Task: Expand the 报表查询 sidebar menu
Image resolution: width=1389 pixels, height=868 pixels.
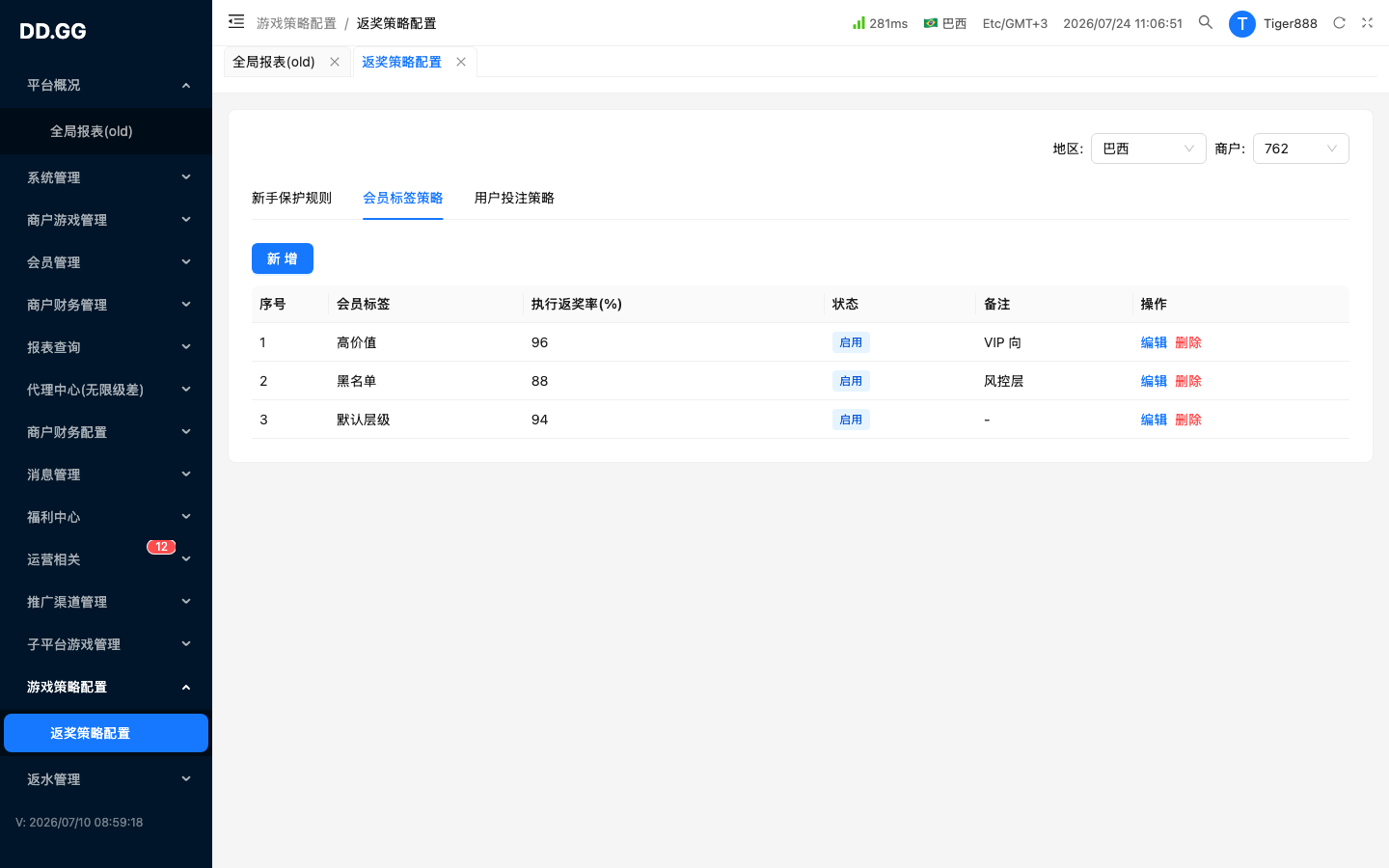Action: [x=106, y=347]
